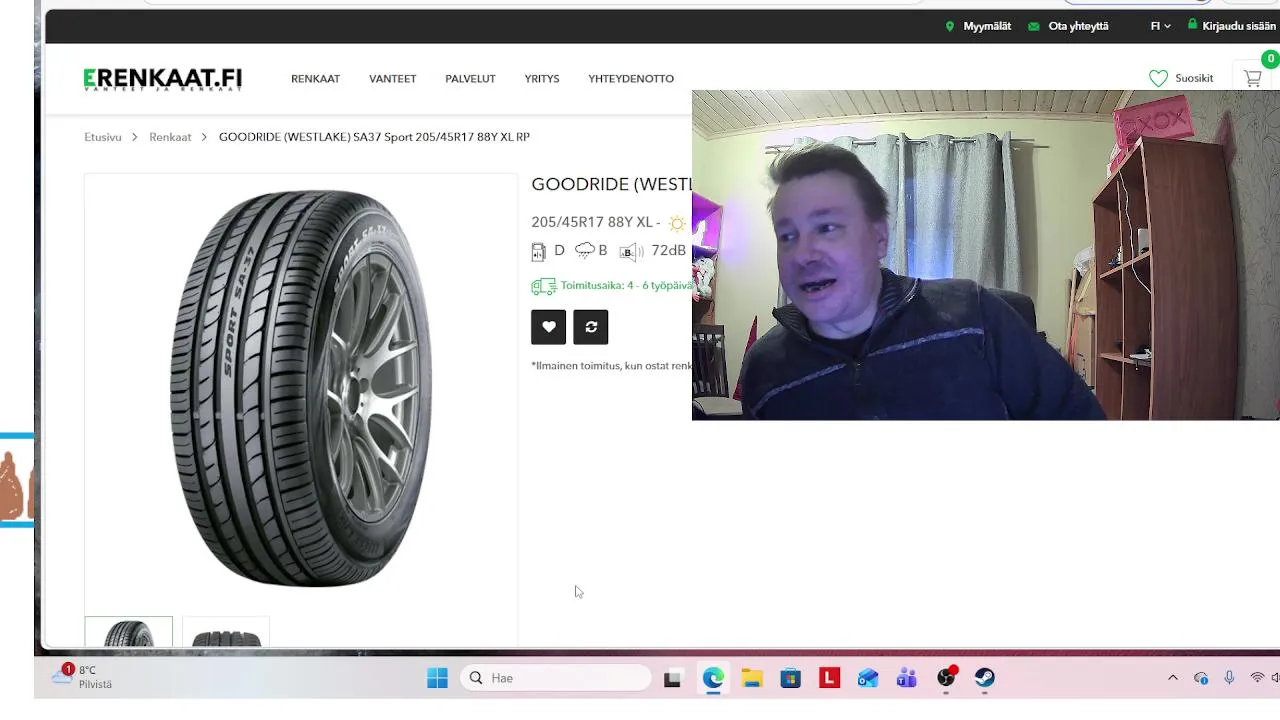Click the Ota yhteyttä contact link

coord(1068,26)
